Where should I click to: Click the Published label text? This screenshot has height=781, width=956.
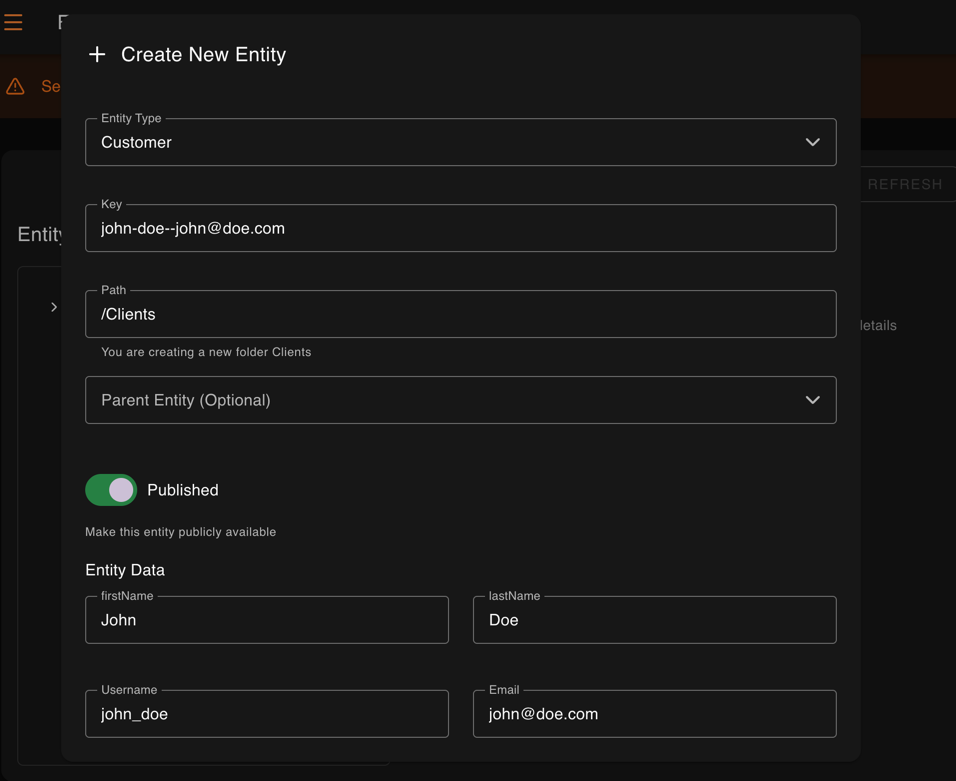coord(184,490)
